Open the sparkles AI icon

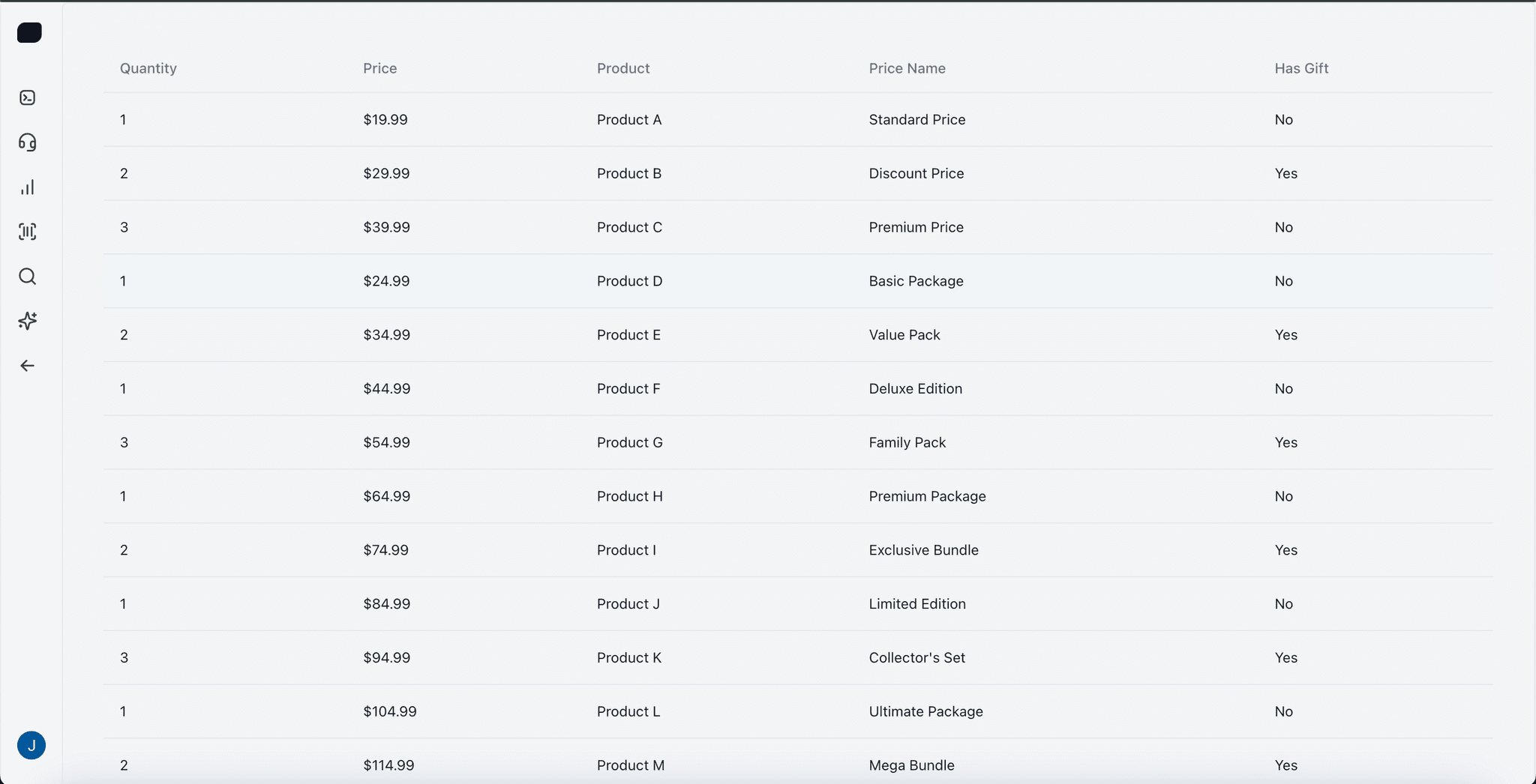click(28, 321)
